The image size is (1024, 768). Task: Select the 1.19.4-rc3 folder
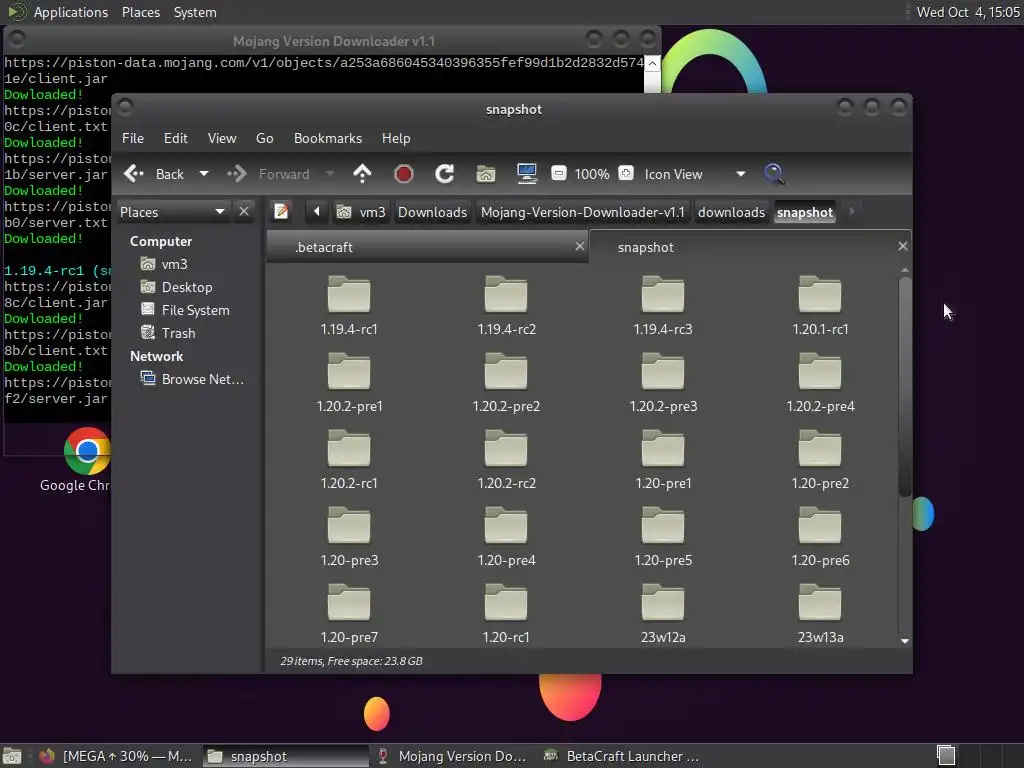(663, 306)
